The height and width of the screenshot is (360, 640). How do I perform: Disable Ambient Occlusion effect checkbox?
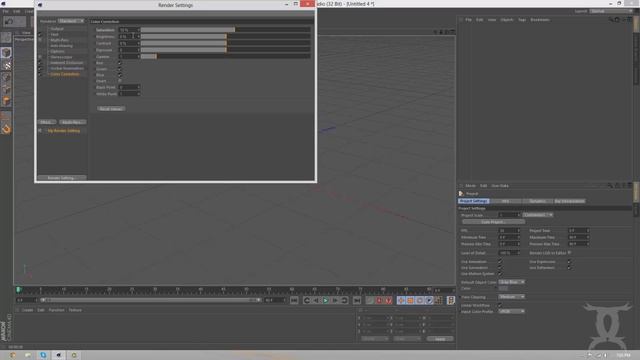click(40, 63)
